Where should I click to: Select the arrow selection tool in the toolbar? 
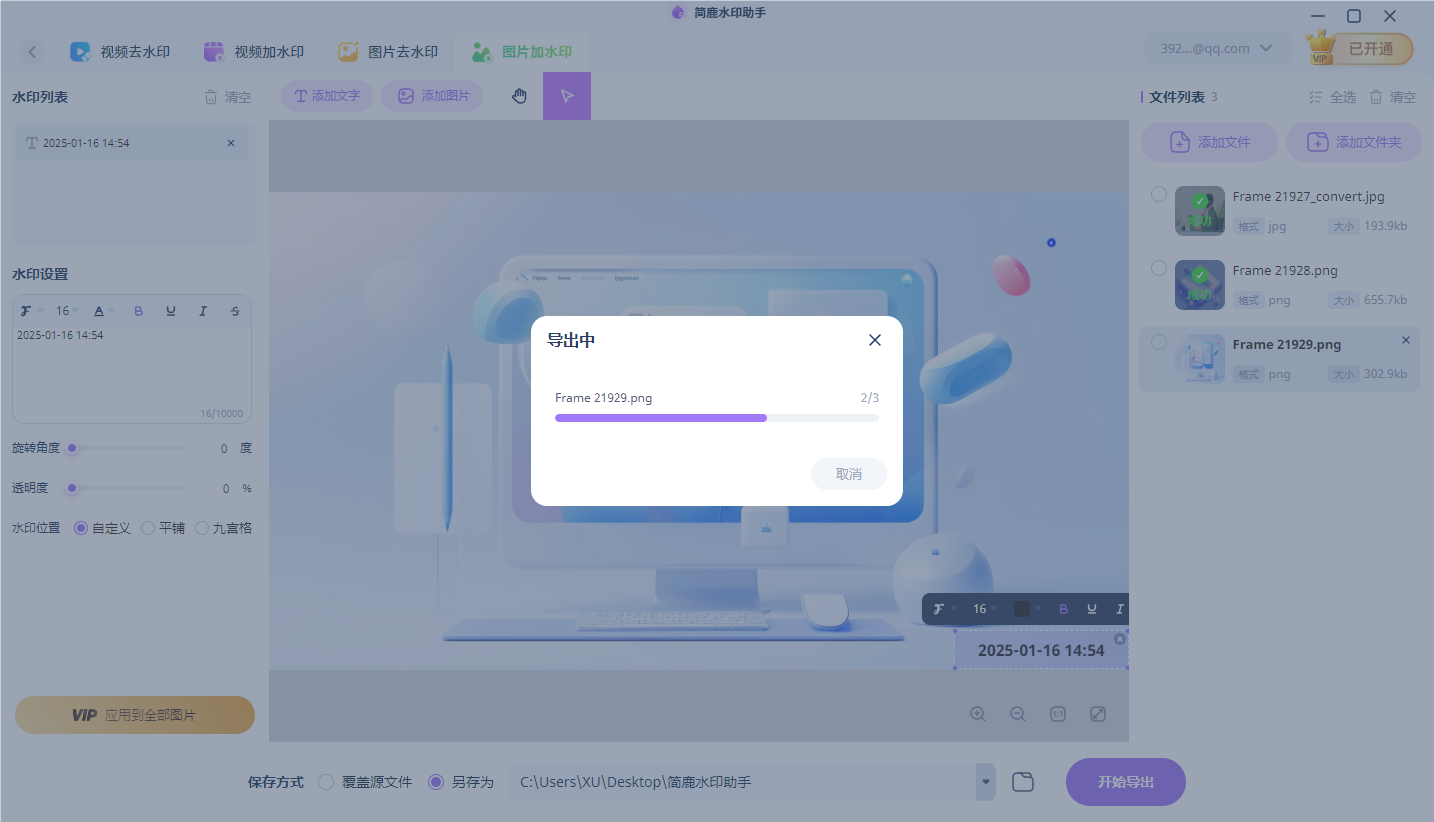pyautogui.click(x=567, y=95)
